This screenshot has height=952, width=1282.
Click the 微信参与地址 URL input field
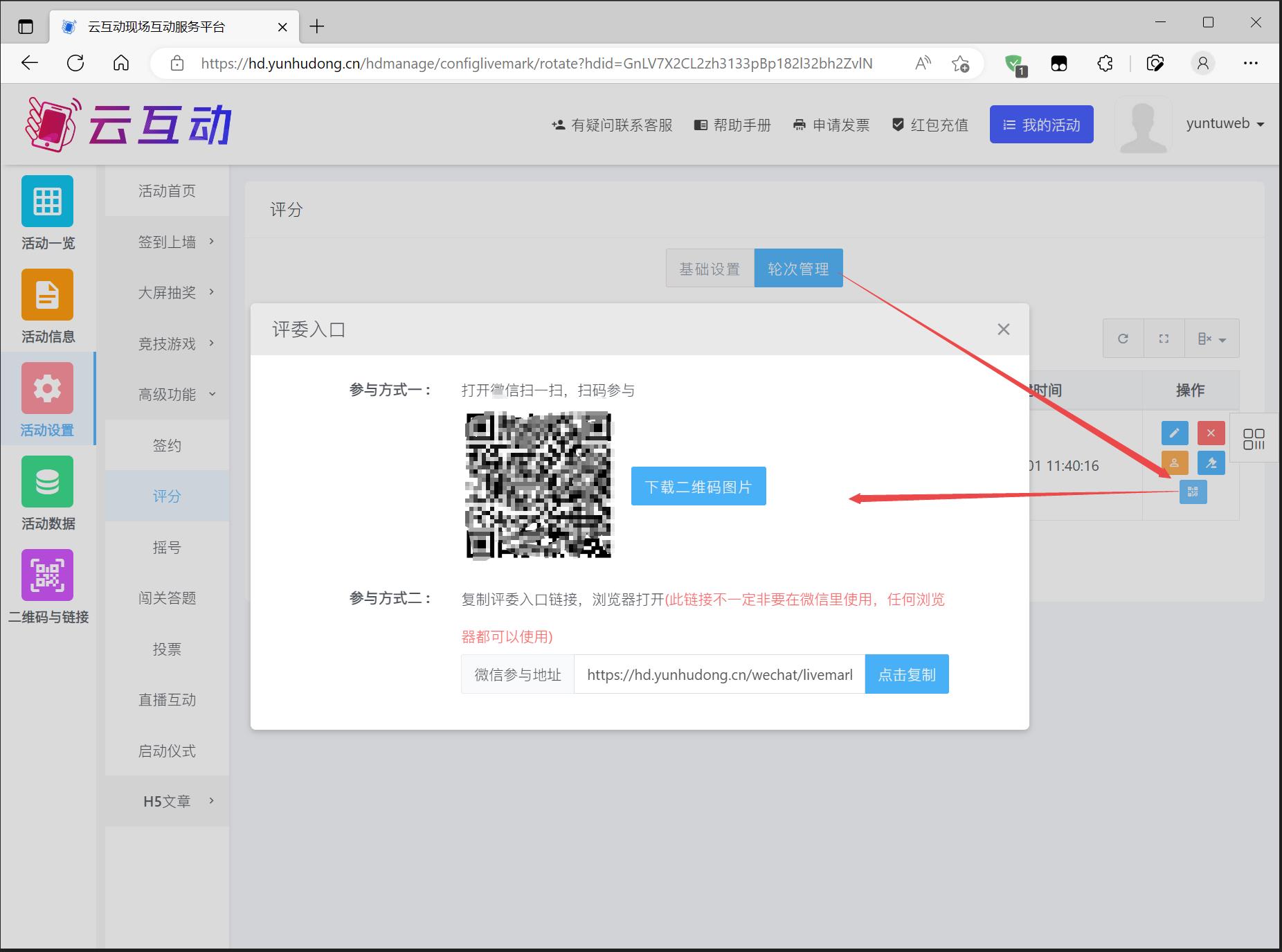click(x=719, y=674)
